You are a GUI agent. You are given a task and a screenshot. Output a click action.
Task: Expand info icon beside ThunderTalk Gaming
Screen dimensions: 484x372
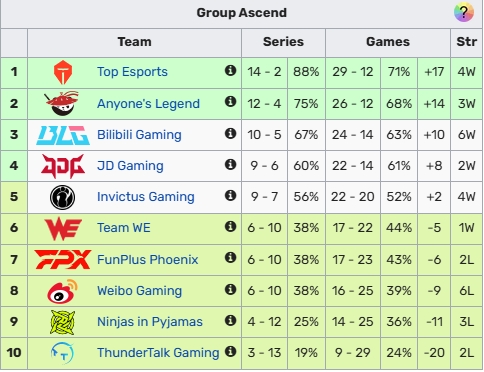pos(230,351)
